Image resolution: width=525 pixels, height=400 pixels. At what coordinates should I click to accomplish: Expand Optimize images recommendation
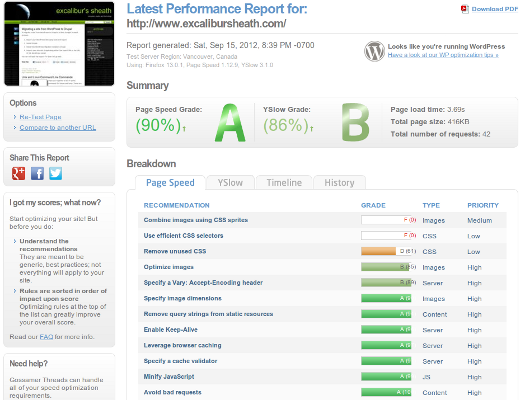(x=168, y=267)
